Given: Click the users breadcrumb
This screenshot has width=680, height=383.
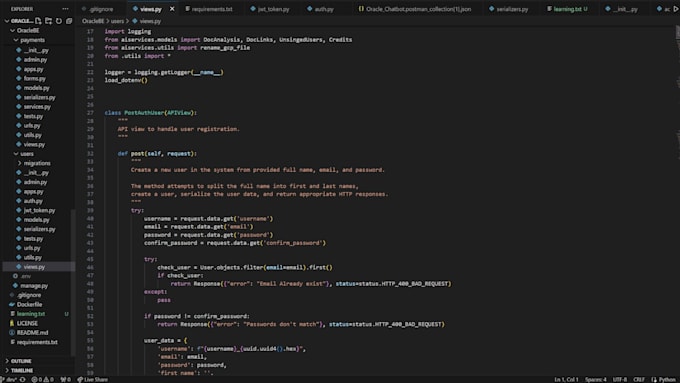Looking at the screenshot, I should pos(117,21).
